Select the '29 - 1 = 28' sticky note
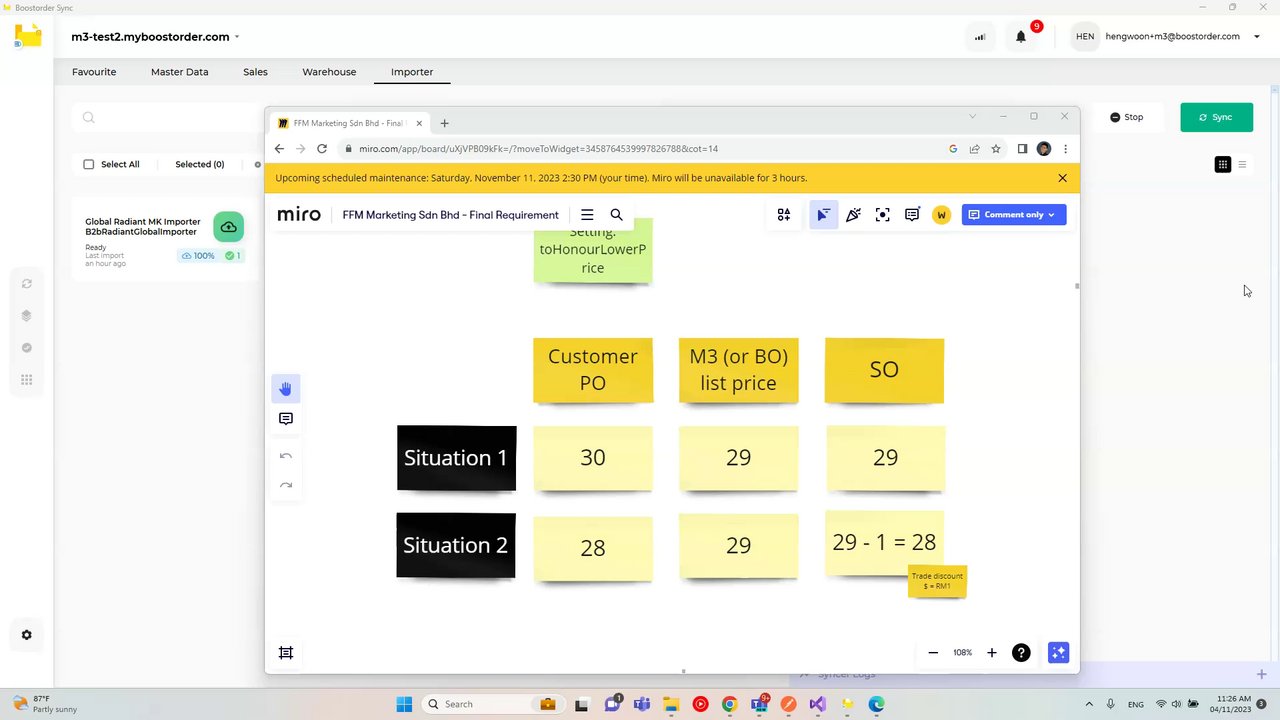 [885, 543]
